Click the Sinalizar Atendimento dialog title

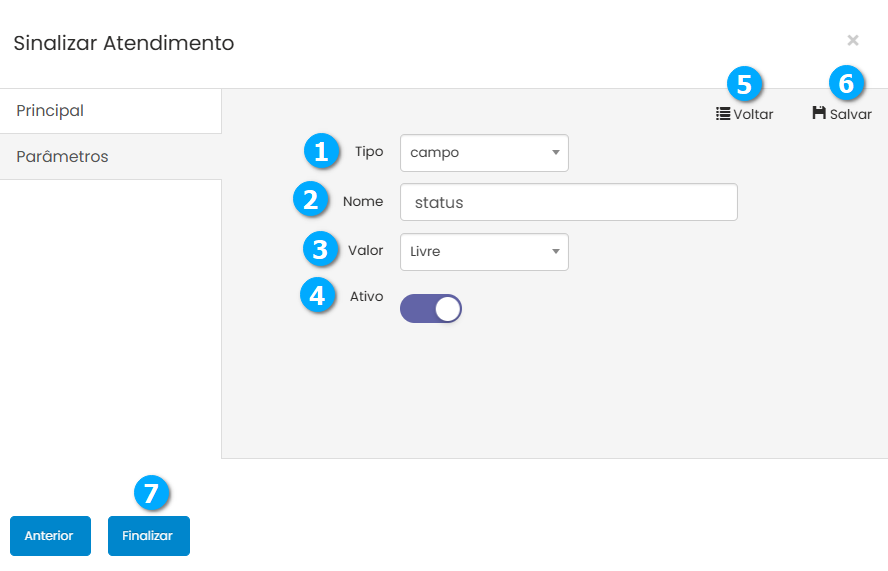[x=124, y=43]
